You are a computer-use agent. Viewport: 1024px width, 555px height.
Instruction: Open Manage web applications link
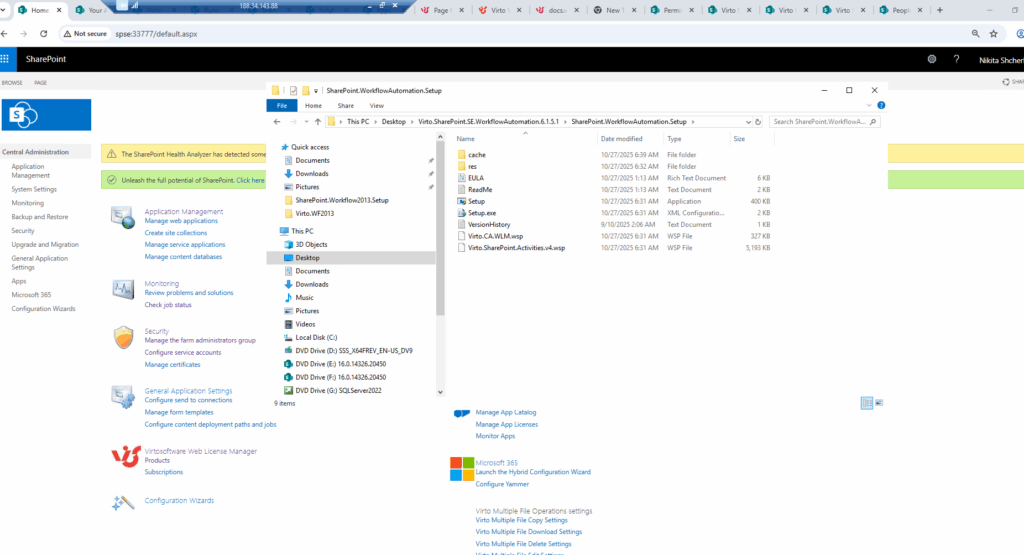click(x=181, y=221)
